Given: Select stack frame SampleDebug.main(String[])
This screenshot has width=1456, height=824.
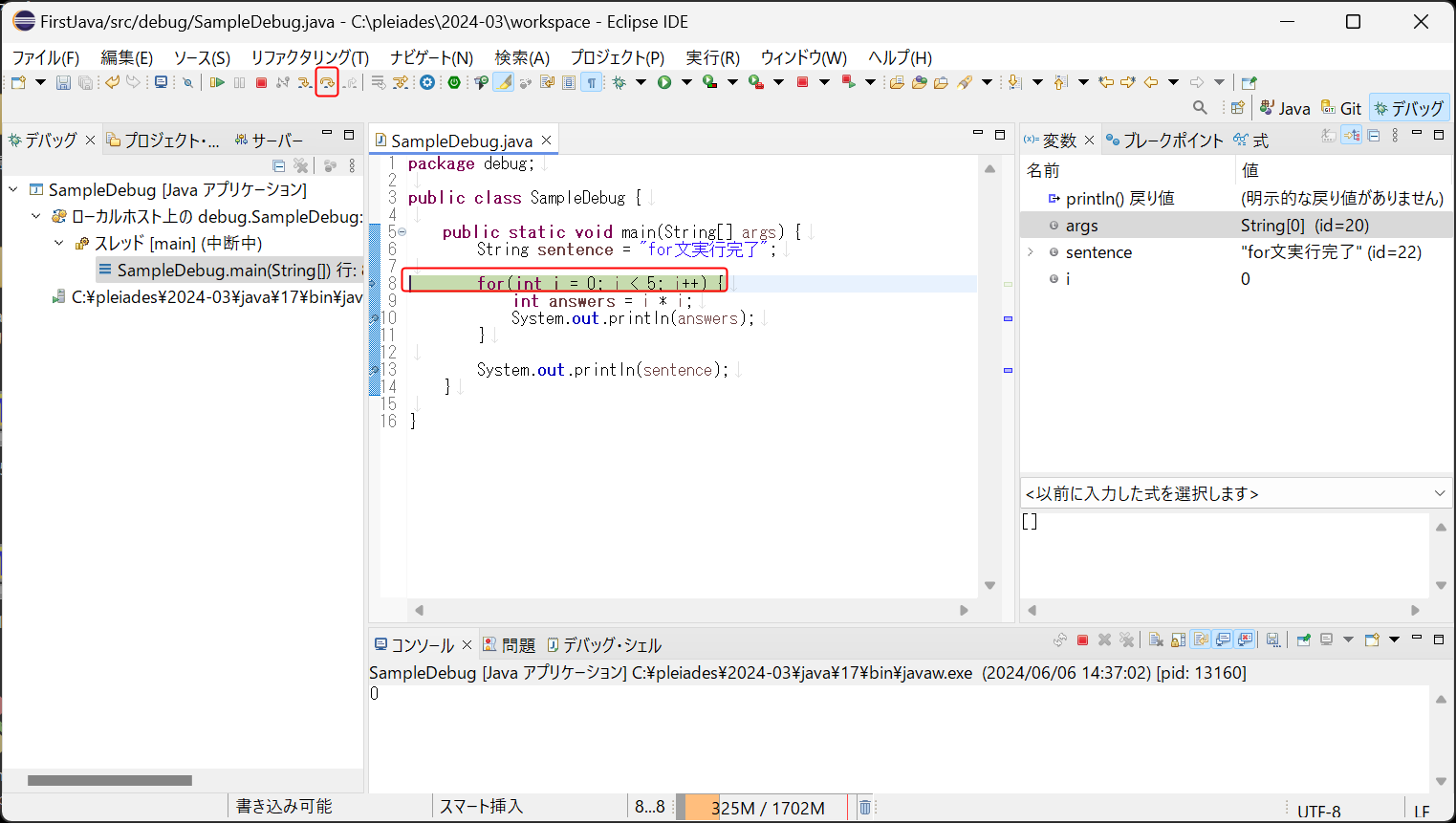Looking at the screenshot, I should pos(229,271).
